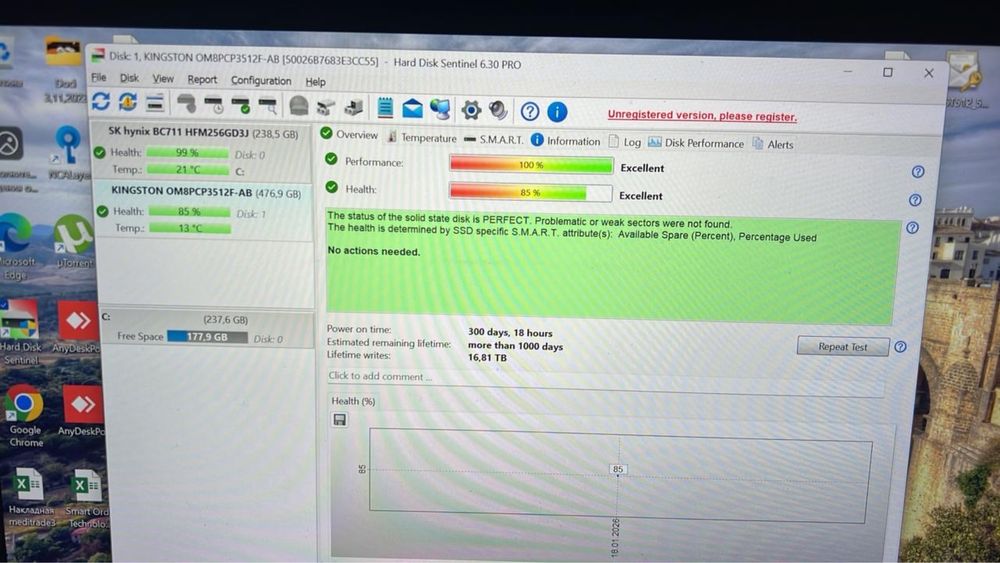Open Hard Disk Sentinel desktop shortcut

(x=19, y=332)
